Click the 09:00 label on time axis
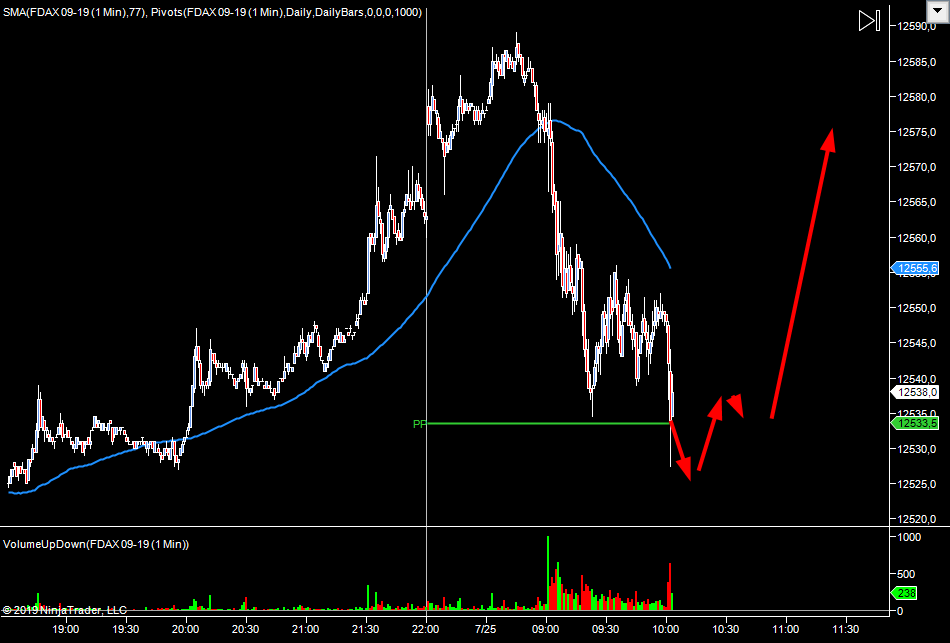Viewport: 950px width, 643px height. 545,629
